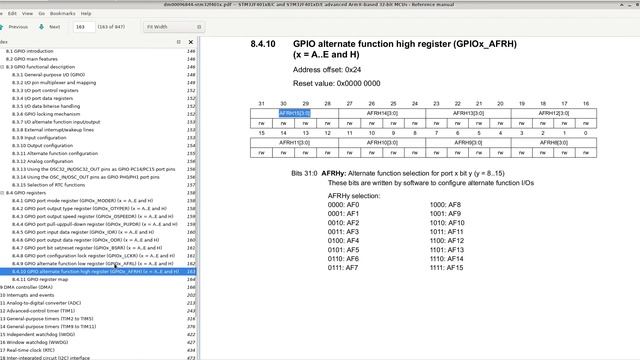Open the Help menu
This screenshot has height=360, width=640.
[86, 13]
